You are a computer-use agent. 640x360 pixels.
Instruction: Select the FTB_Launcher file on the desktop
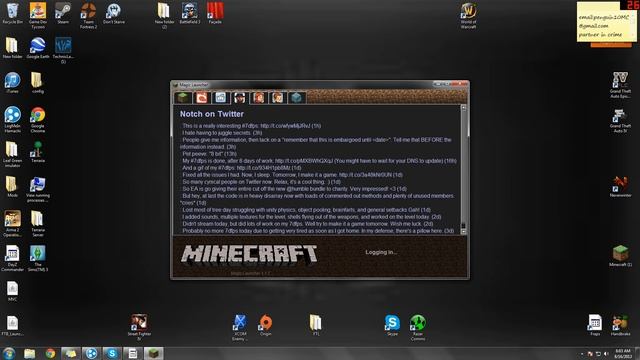coord(12,325)
